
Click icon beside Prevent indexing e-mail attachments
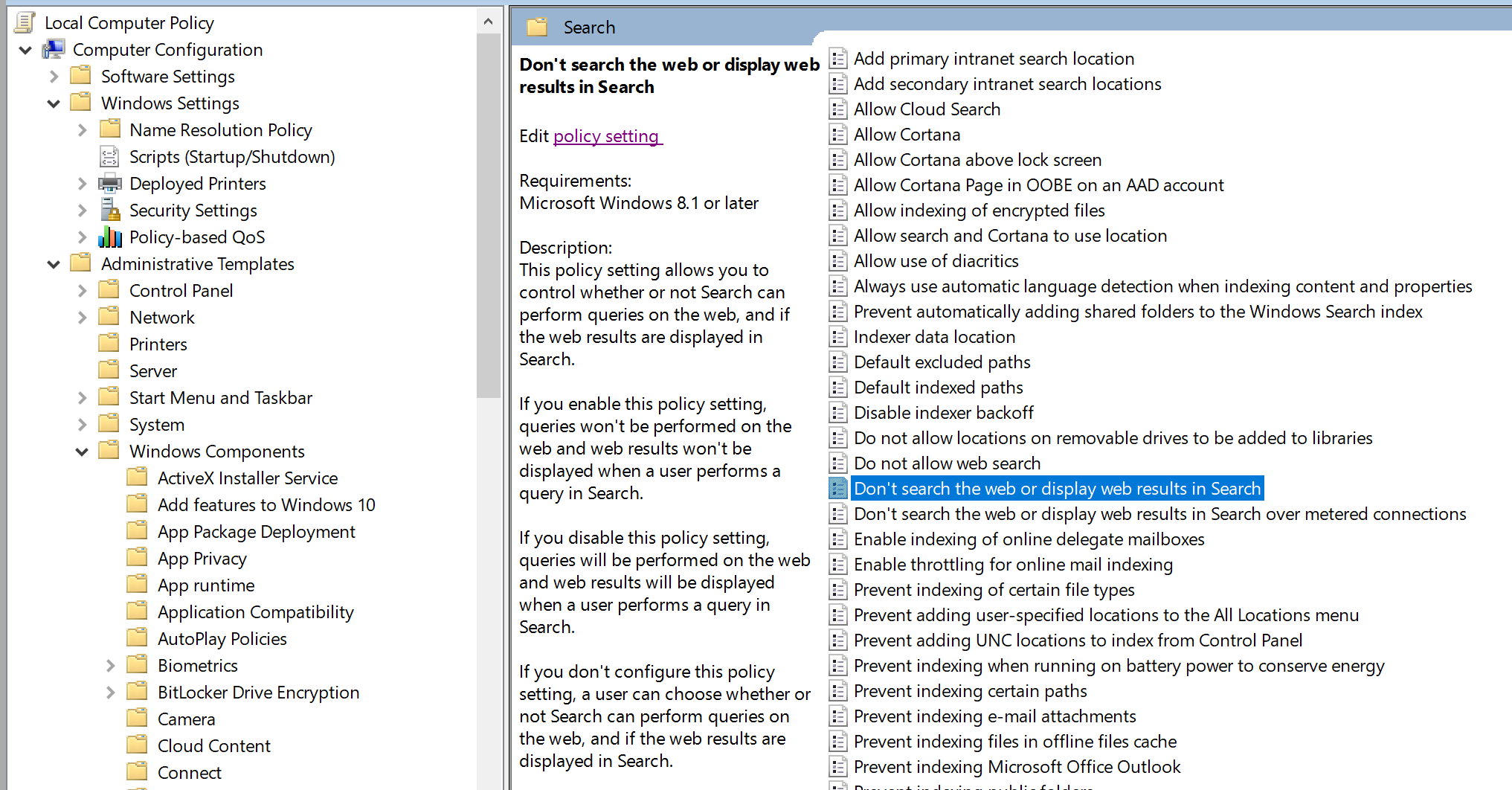tap(838, 716)
